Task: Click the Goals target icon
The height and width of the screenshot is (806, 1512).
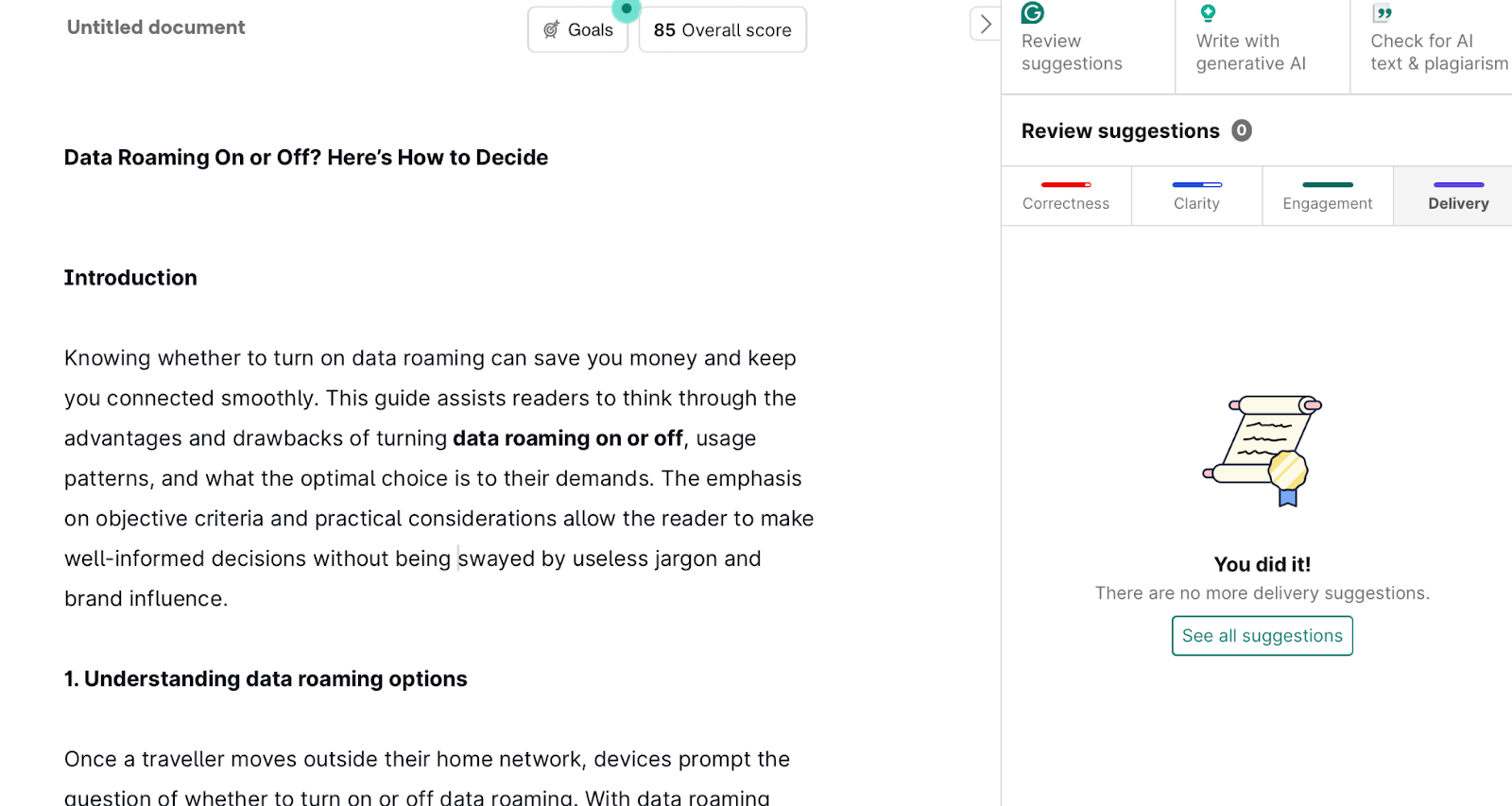Action: [x=552, y=30]
